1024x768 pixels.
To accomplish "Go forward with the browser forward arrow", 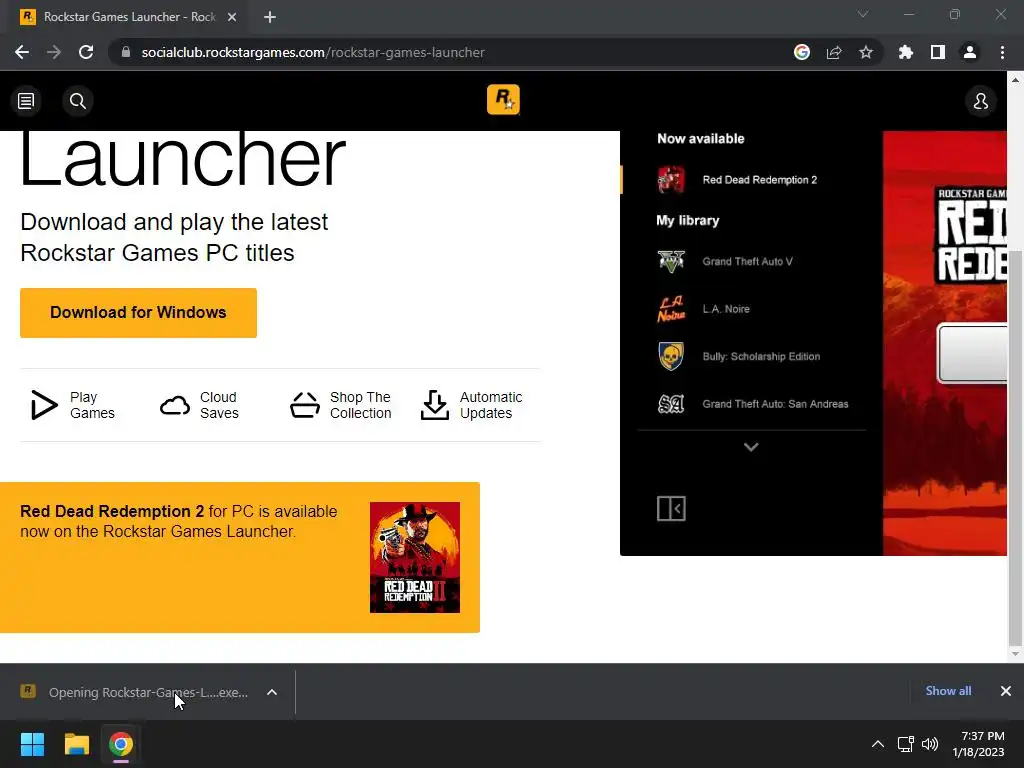I will point(54,52).
